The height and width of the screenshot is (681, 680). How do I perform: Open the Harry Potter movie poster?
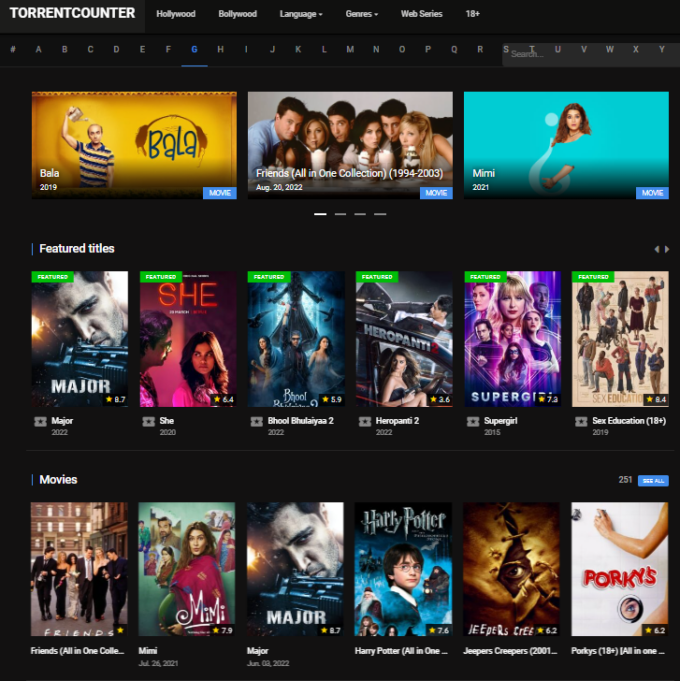click(403, 569)
